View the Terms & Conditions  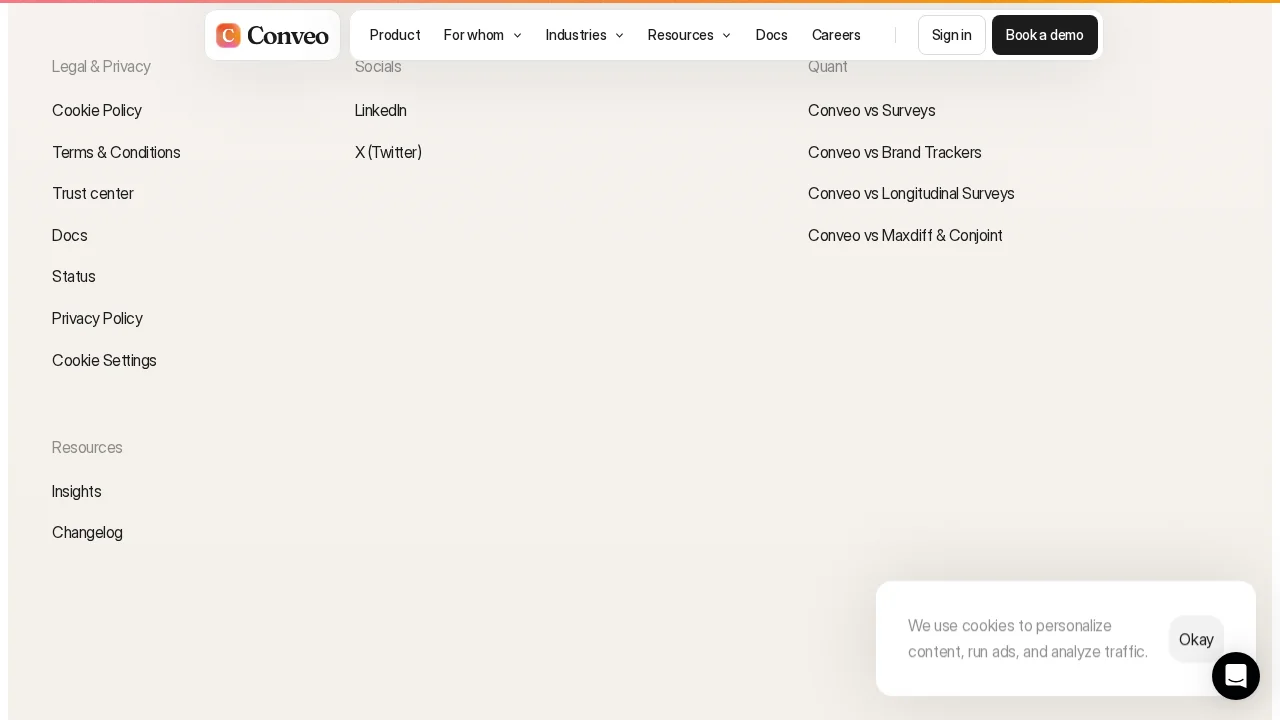point(116,152)
